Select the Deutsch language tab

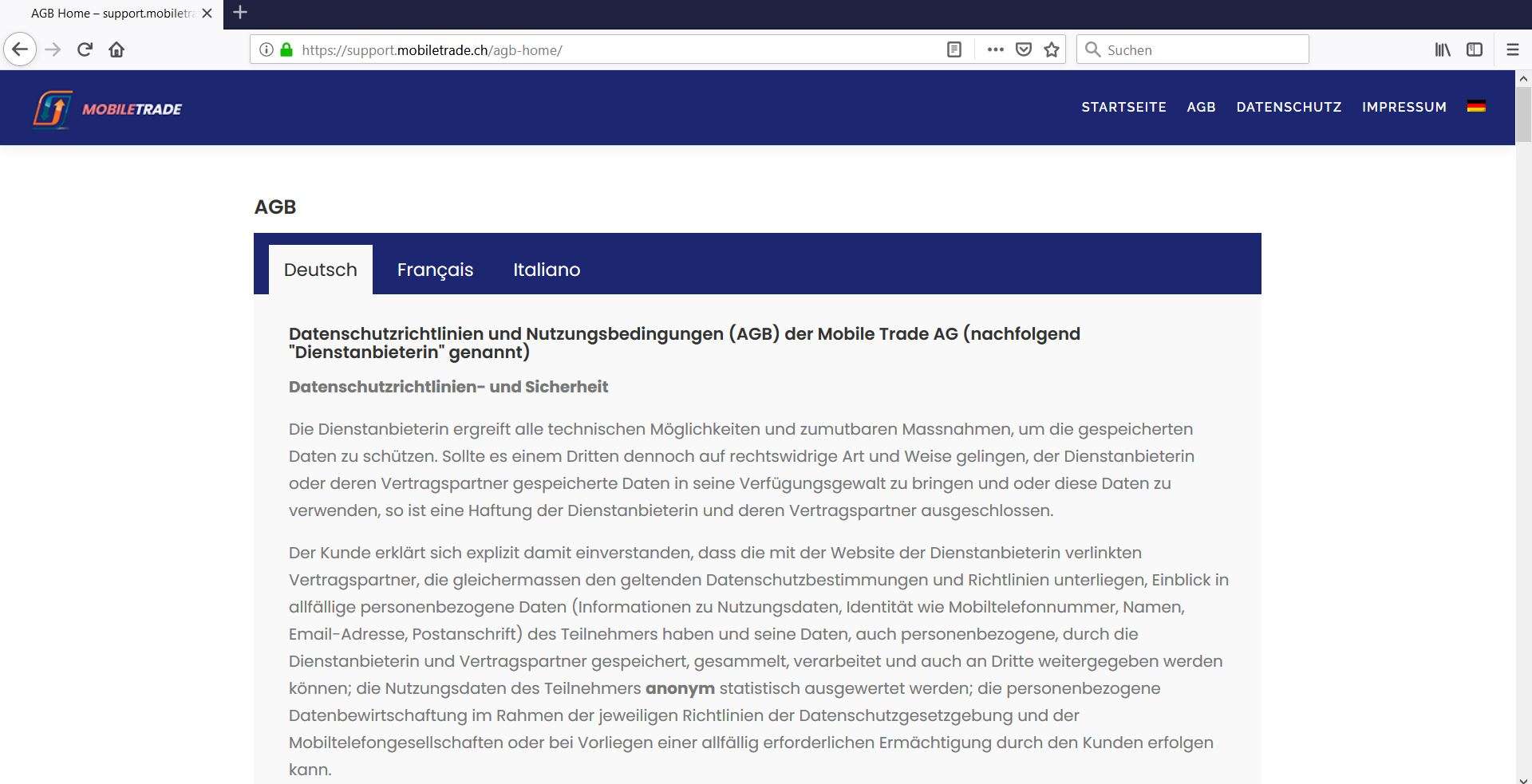[320, 270]
